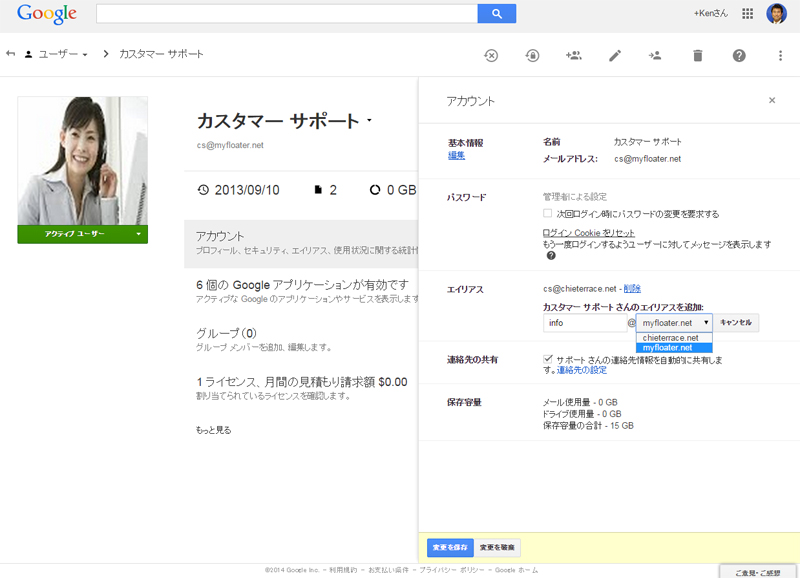Open the myfloater.net domain dropdown
Viewport: 800px width, 578px height.
675,323
